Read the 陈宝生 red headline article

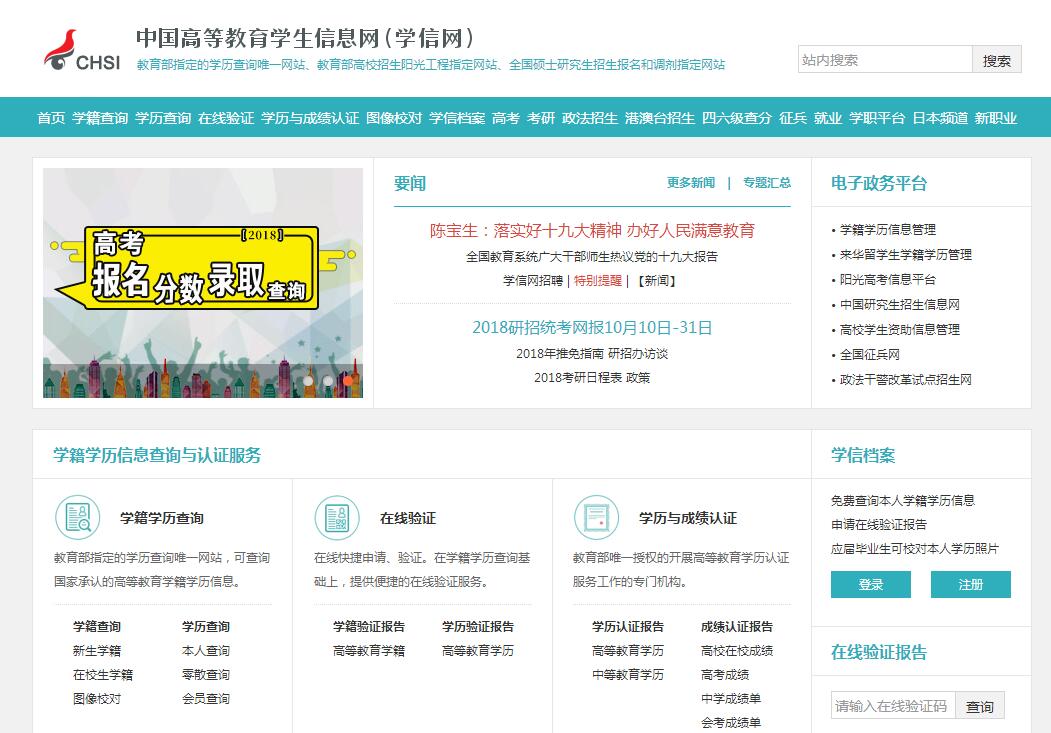tap(593, 231)
